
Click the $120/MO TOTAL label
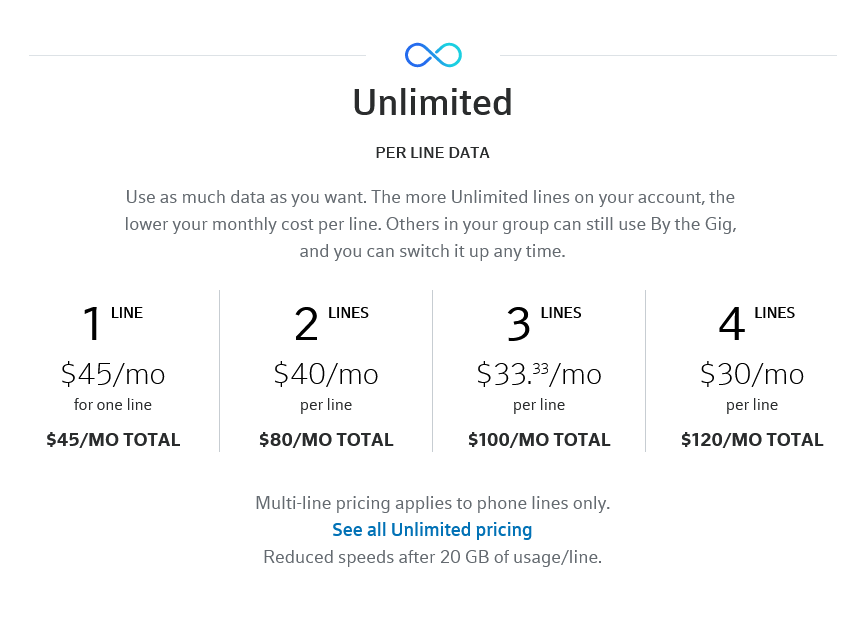[752, 439]
